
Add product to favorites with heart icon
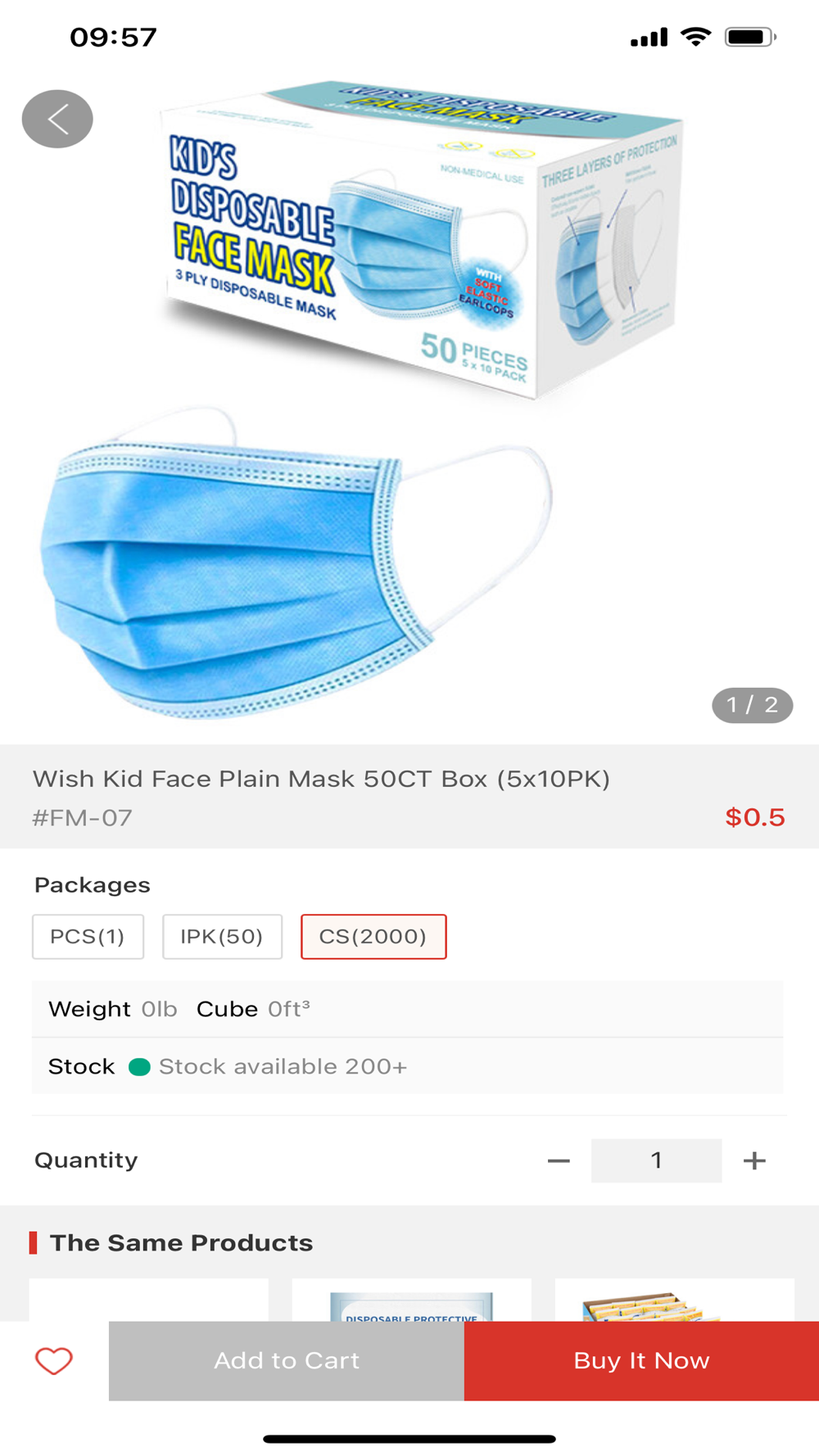[54, 1361]
